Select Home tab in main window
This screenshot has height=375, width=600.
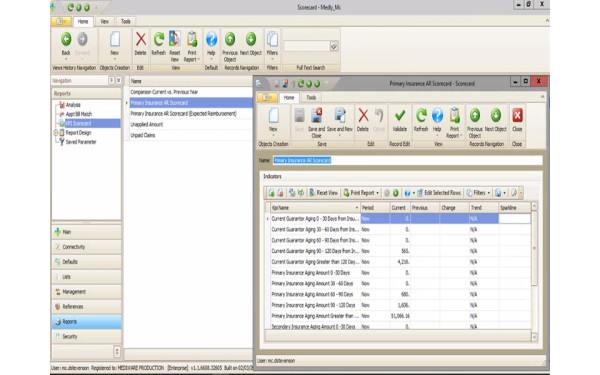tap(83, 21)
